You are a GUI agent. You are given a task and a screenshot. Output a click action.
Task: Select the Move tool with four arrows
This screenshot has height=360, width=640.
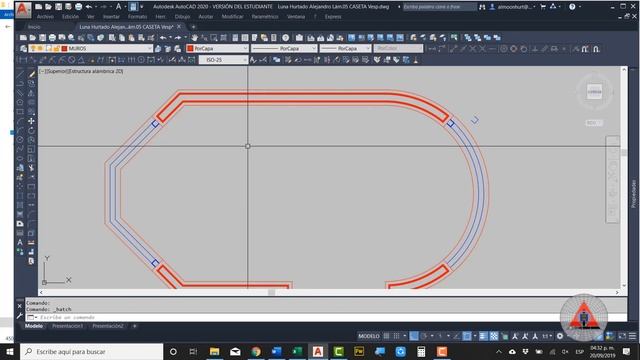tap(31, 121)
